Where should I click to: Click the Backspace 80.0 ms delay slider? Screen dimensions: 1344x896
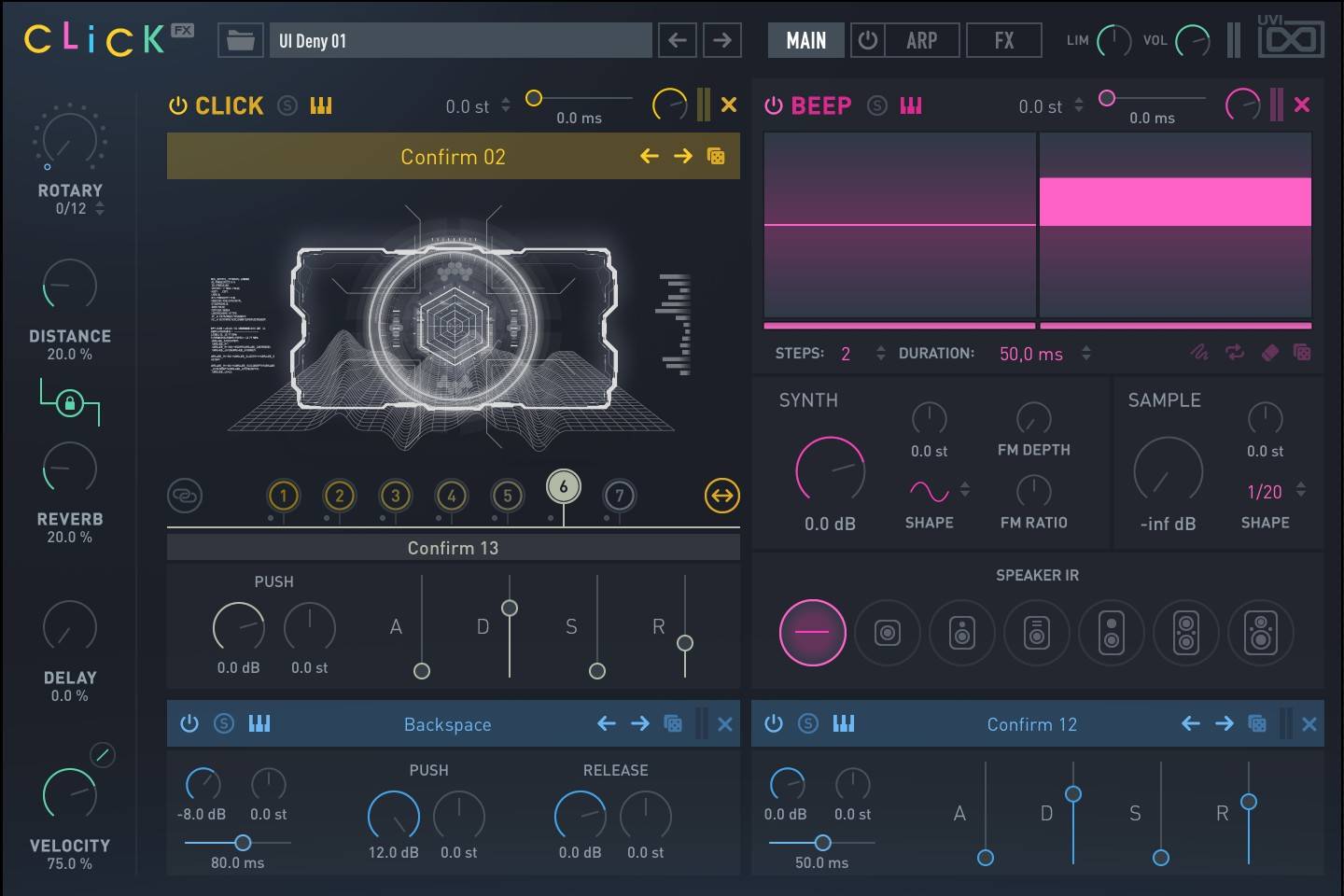coord(243,843)
